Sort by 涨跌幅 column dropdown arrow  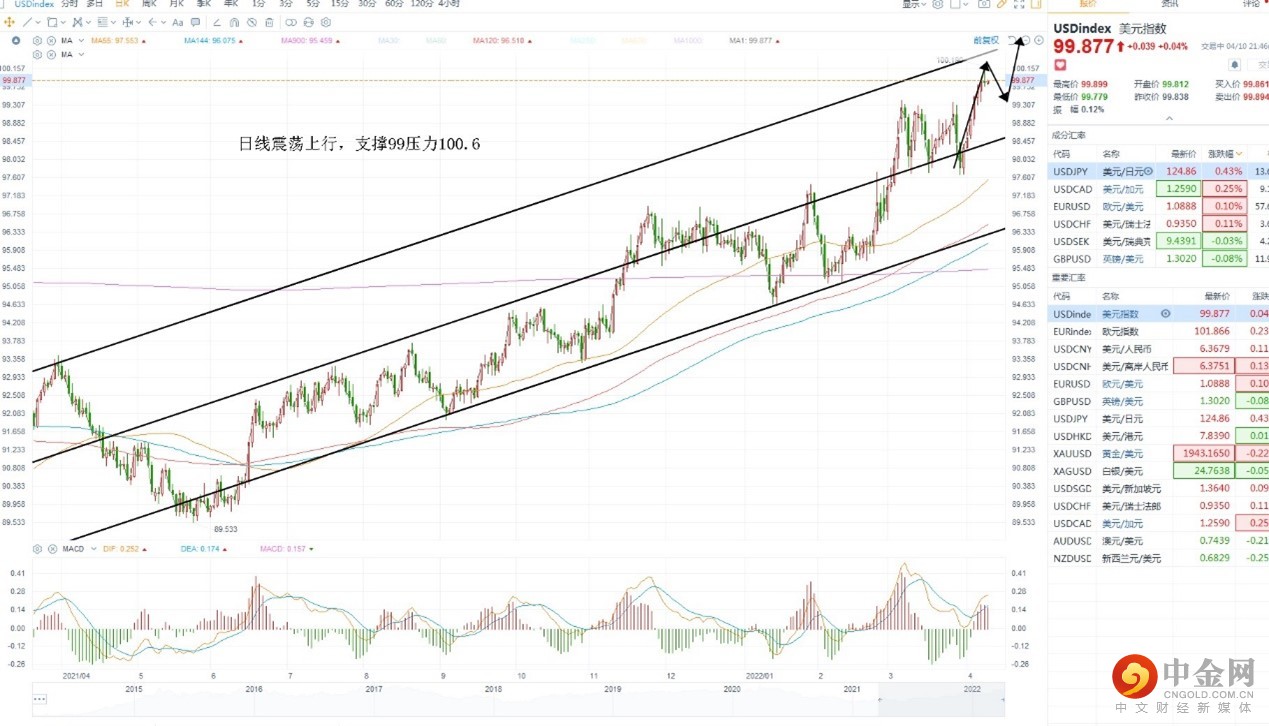click(1239, 154)
